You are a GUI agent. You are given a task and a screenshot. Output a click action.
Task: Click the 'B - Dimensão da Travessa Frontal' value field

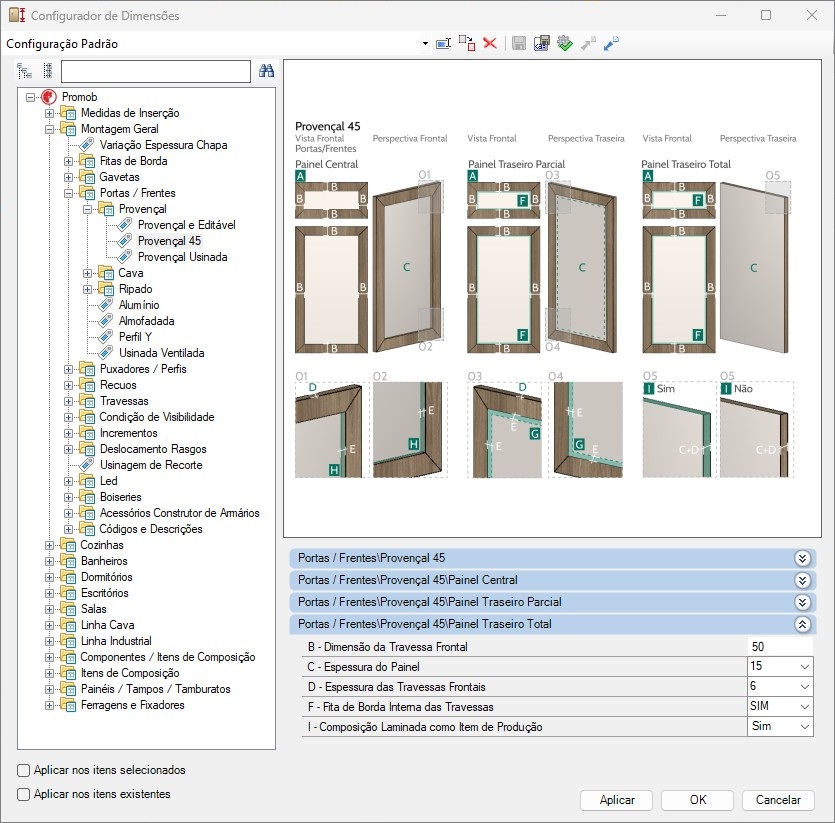780,647
